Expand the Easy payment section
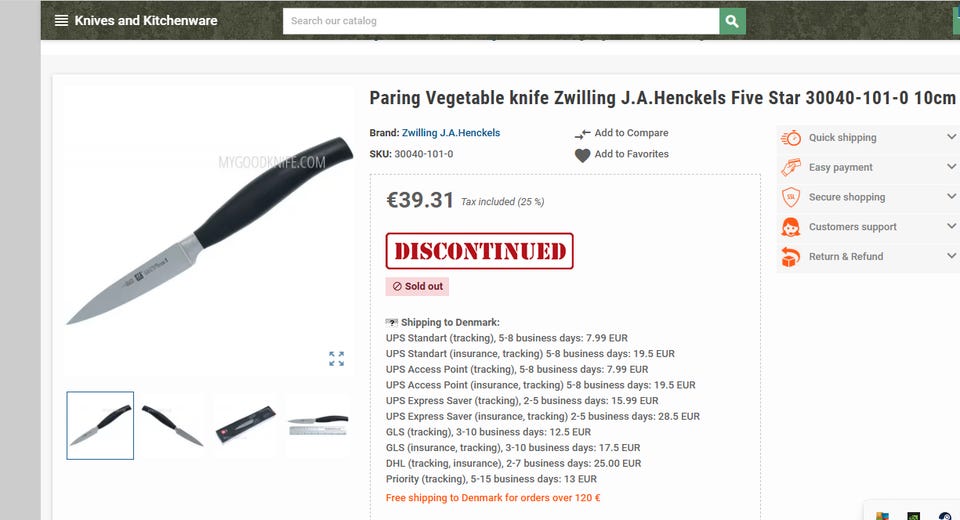Image resolution: width=960 pixels, height=520 pixels. coord(951,167)
